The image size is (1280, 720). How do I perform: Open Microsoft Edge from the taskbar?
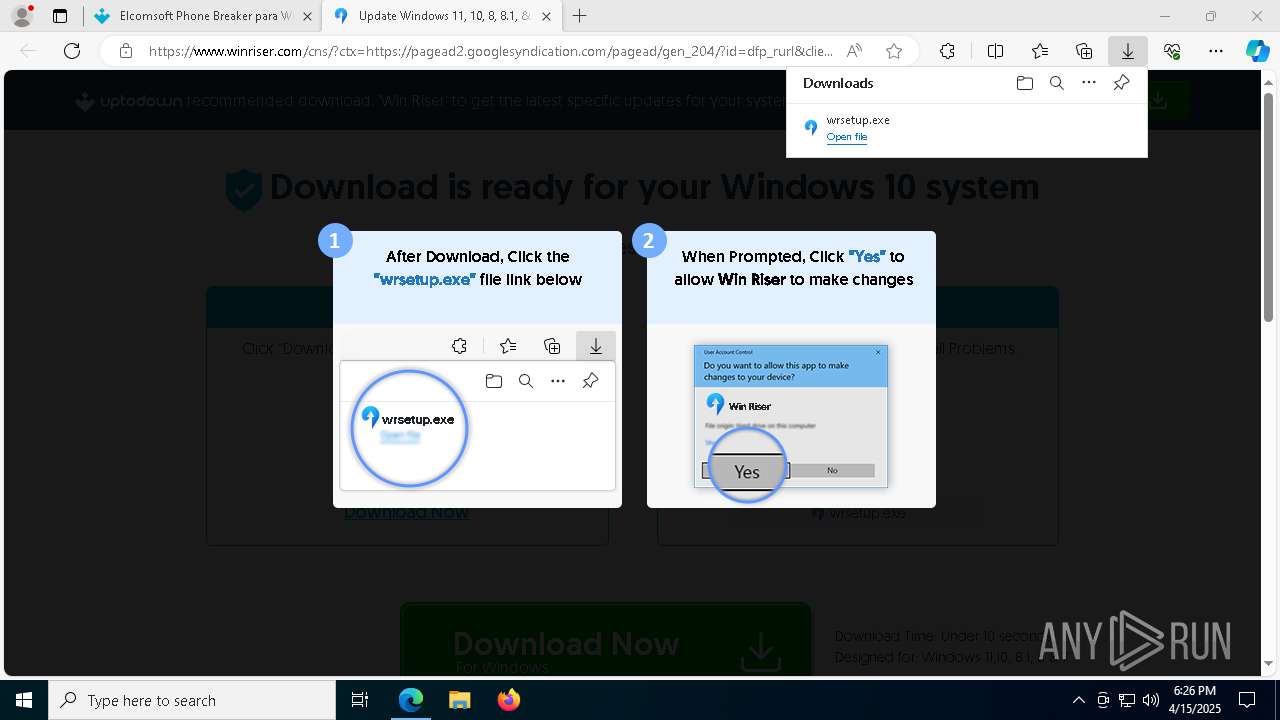pyautogui.click(x=411, y=700)
